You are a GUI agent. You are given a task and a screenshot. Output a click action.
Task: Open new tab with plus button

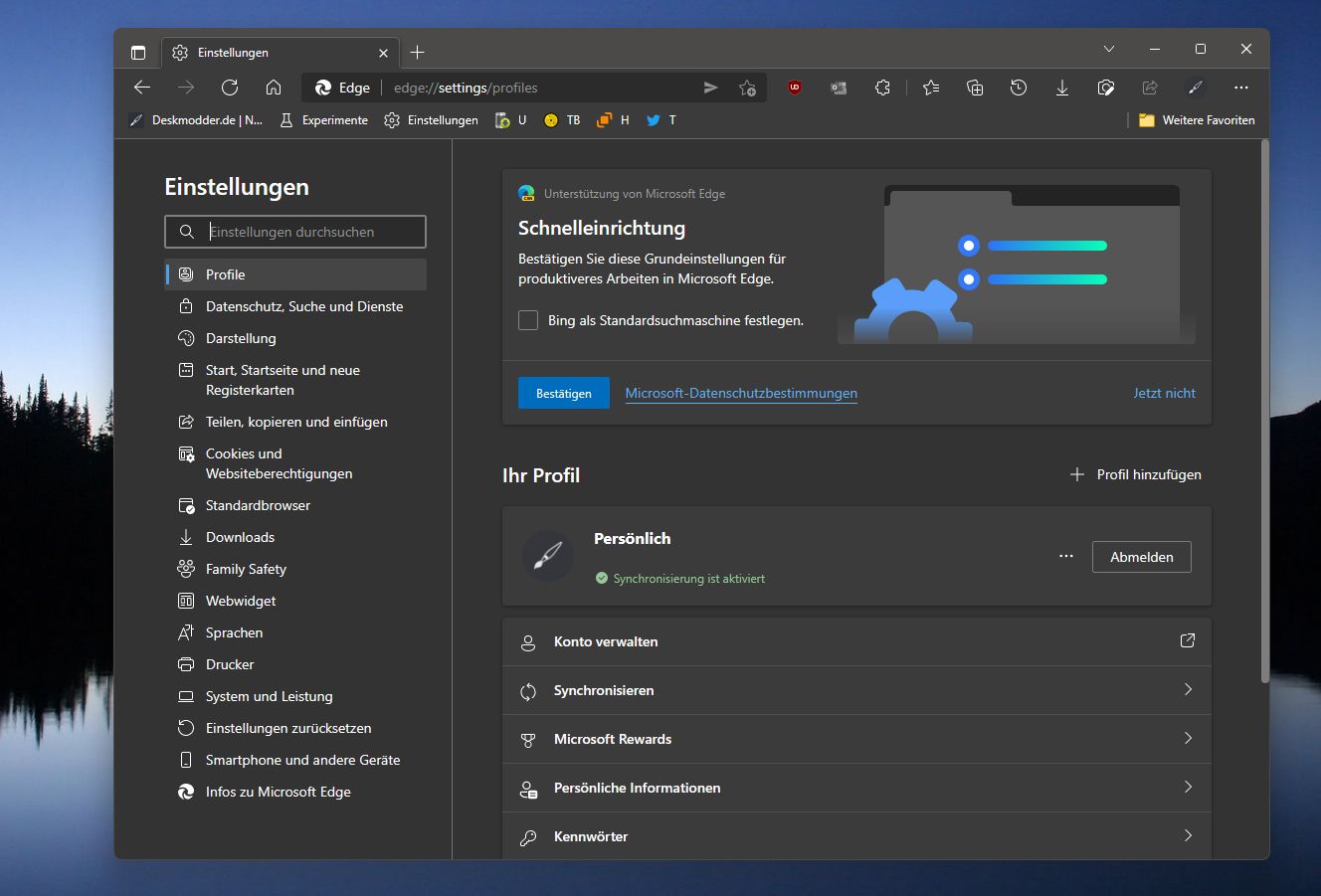click(418, 52)
